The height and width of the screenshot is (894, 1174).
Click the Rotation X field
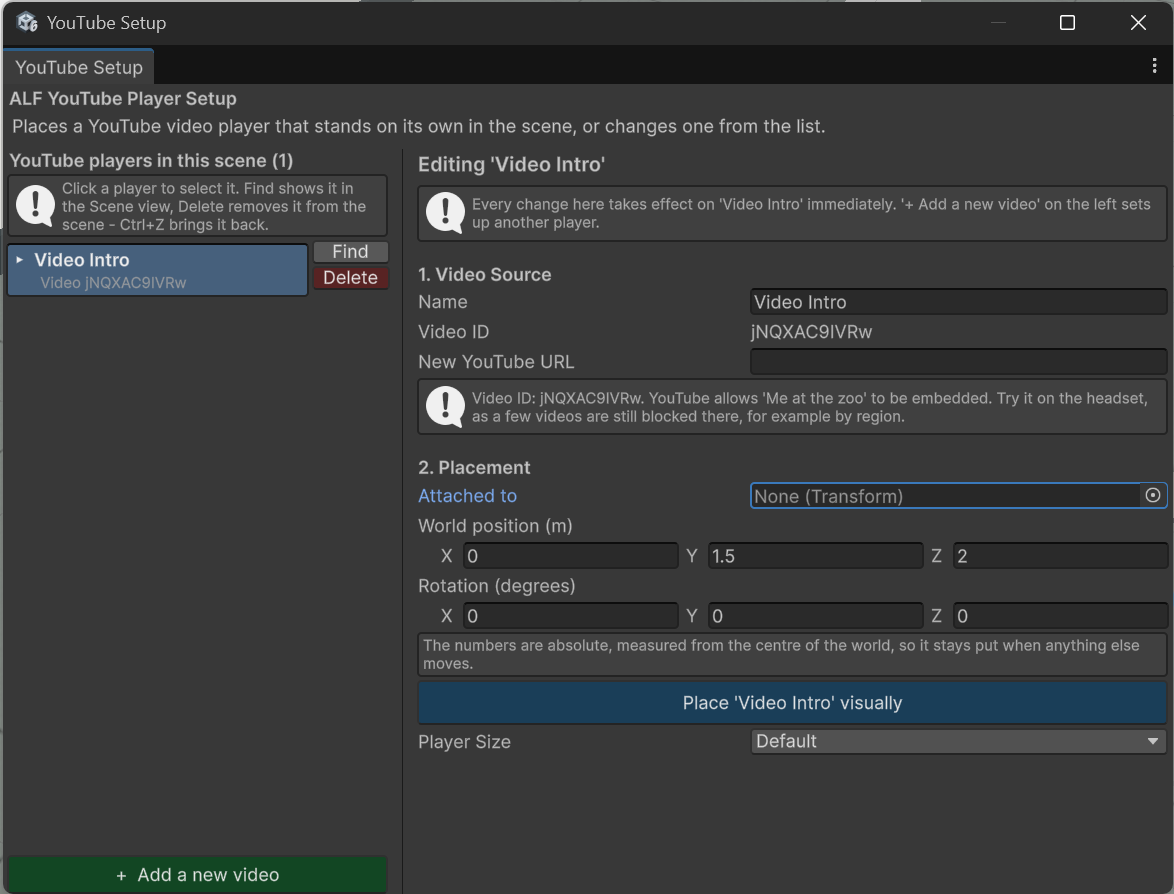click(x=571, y=615)
